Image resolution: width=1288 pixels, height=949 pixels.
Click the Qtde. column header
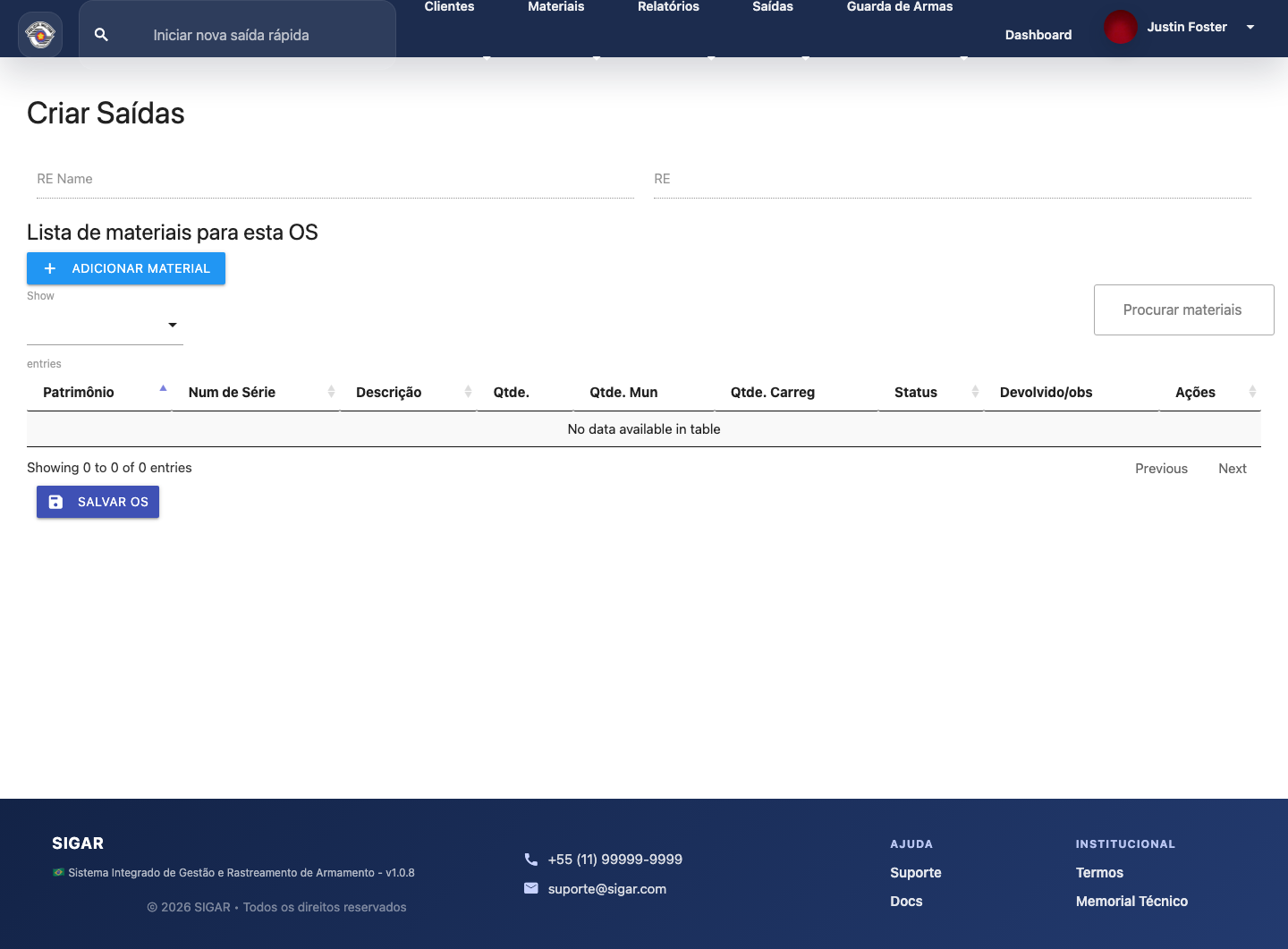click(x=512, y=392)
